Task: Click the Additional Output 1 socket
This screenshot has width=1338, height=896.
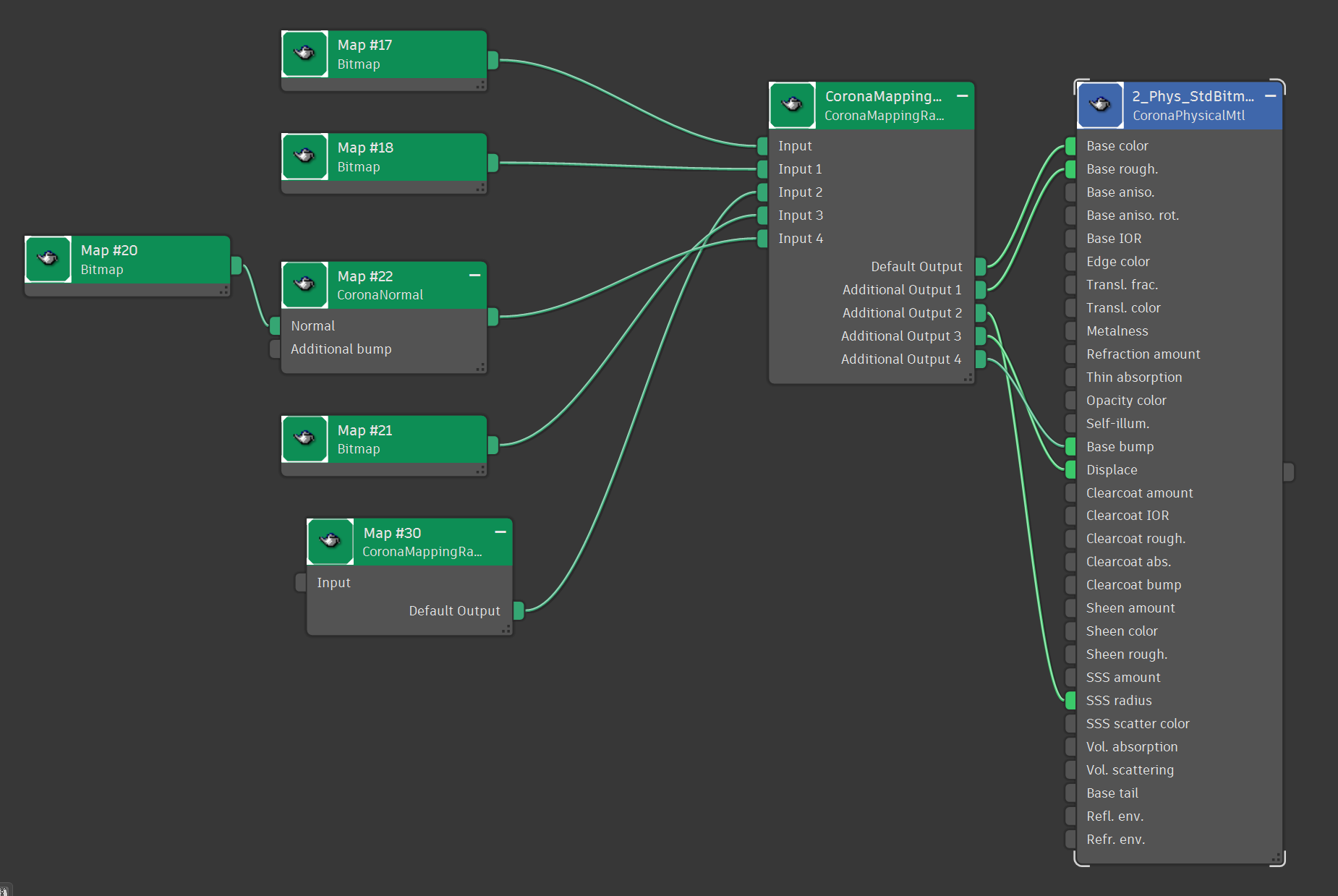Action: coord(981,289)
